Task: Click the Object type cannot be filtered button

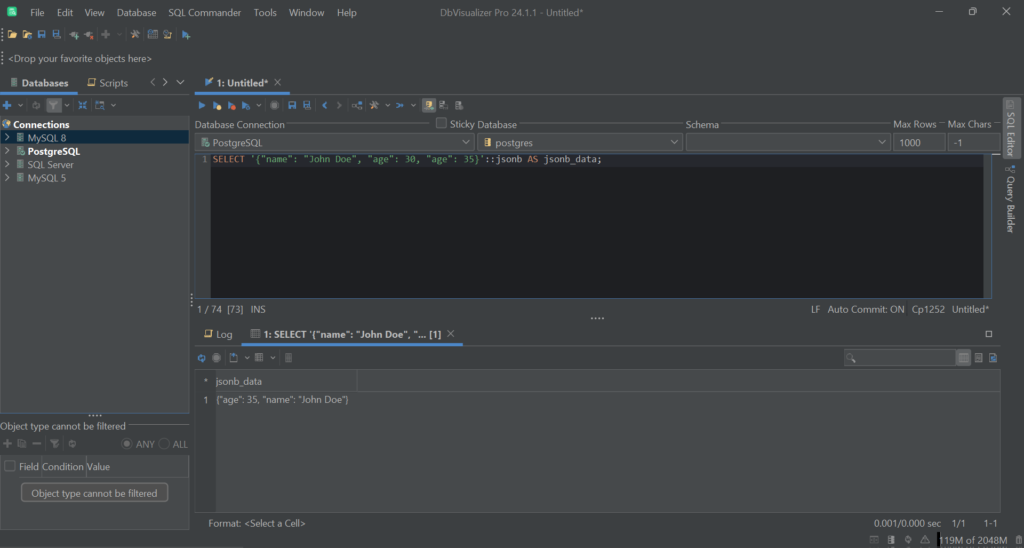Action: [95, 493]
